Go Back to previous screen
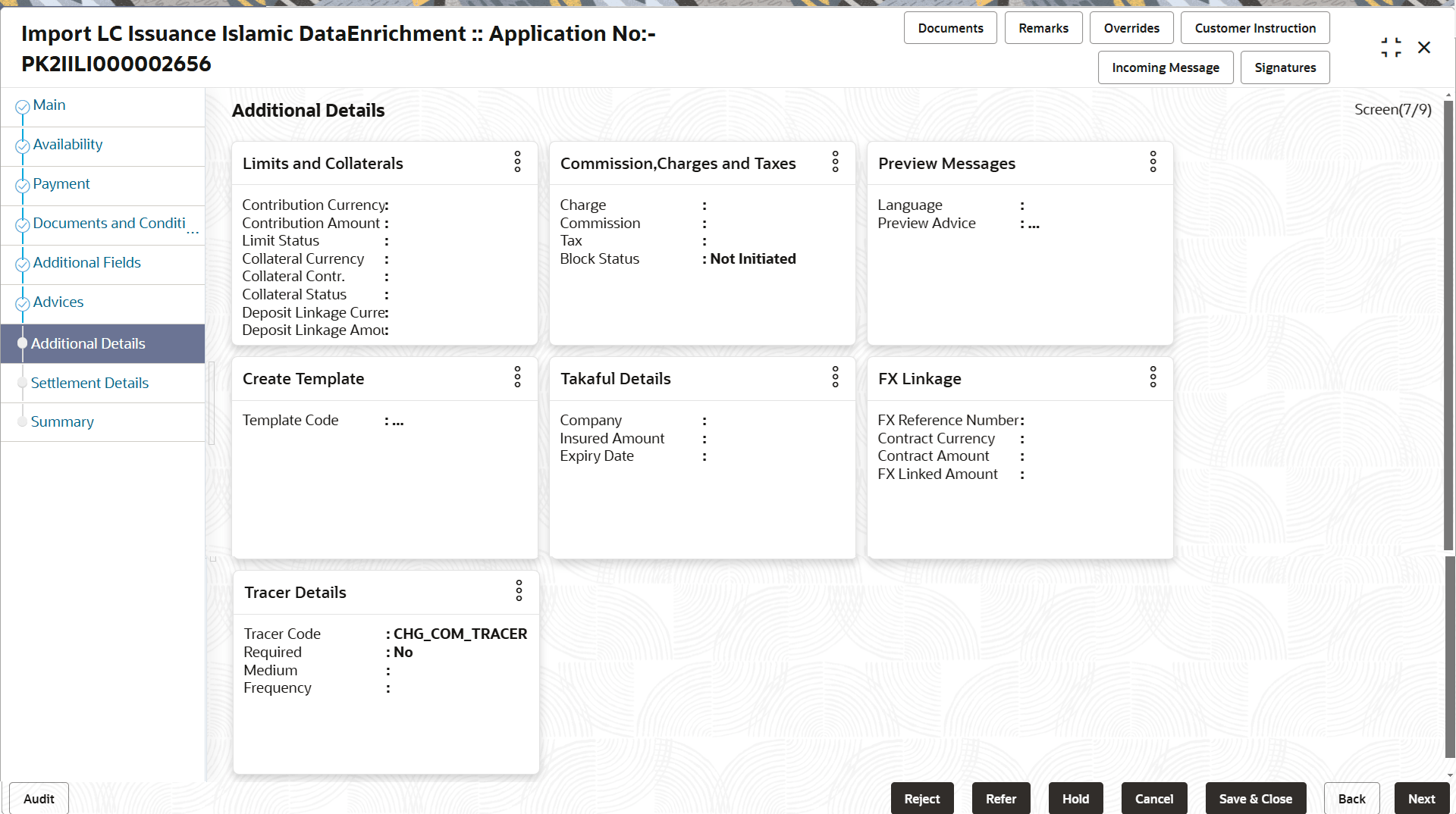This screenshot has width=1456, height=814. (x=1352, y=799)
